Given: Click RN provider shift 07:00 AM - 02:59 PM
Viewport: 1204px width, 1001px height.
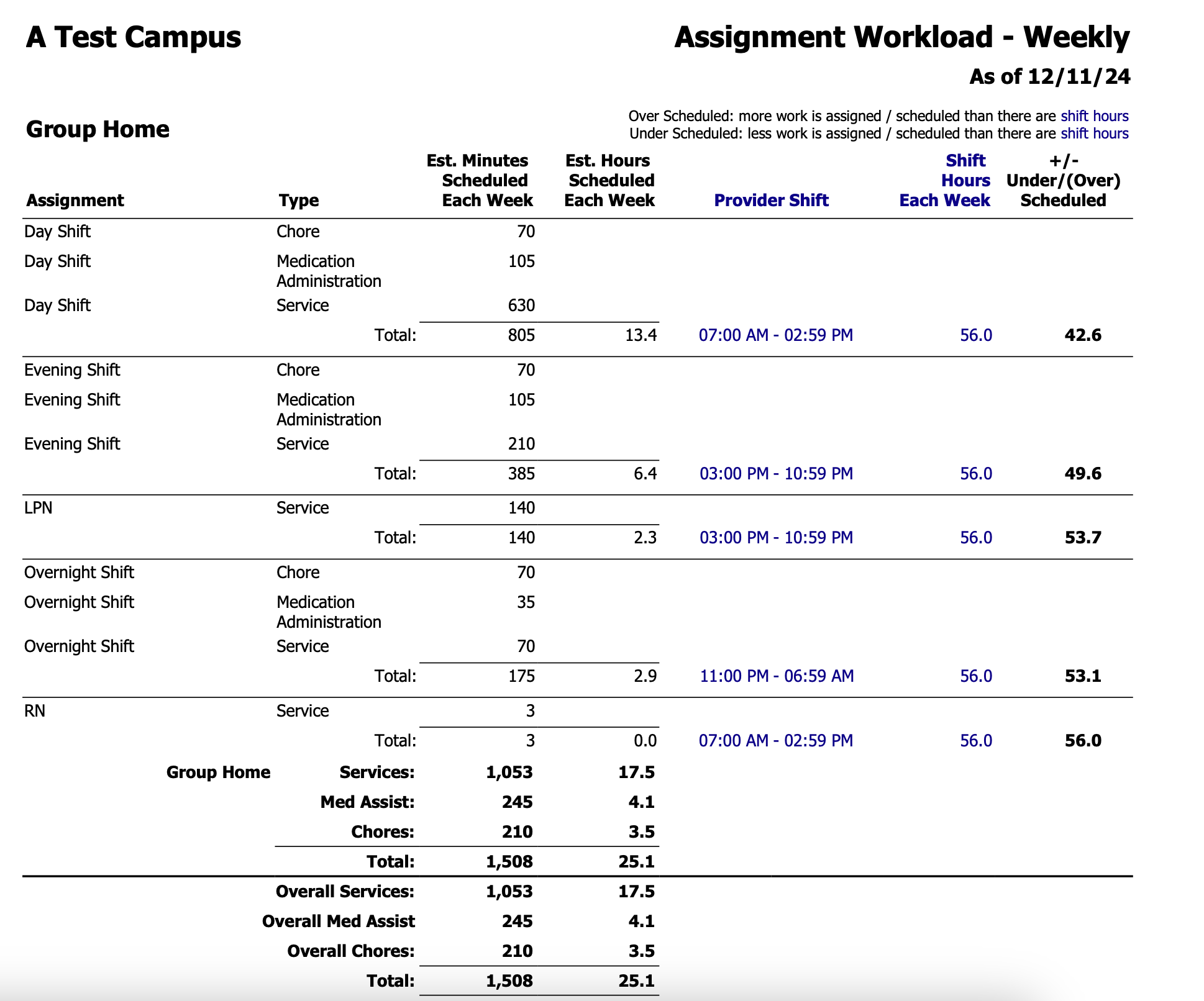Looking at the screenshot, I should click(x=775, y=741).
